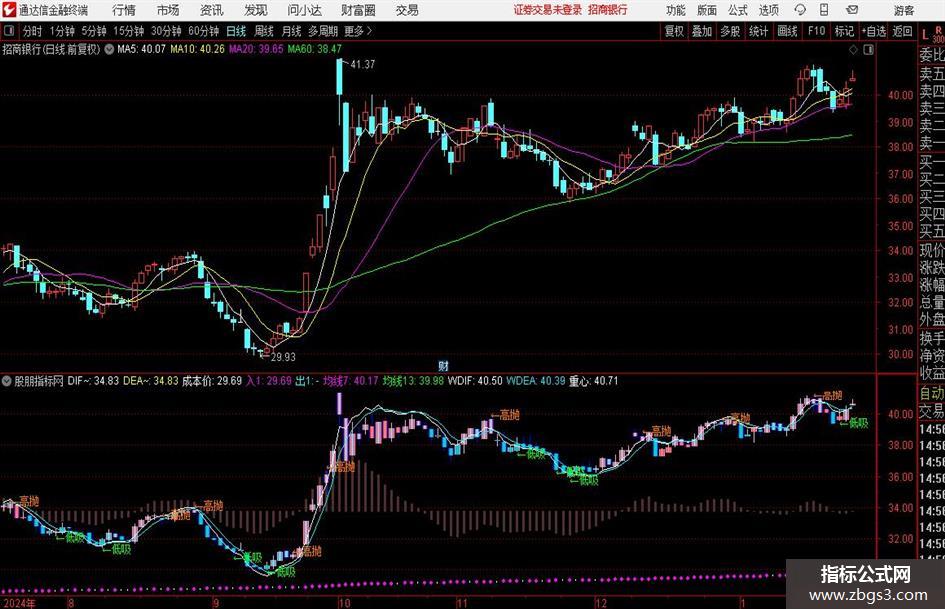
Task: Click the 多股 toolbar button
Action: pos(730,31)
